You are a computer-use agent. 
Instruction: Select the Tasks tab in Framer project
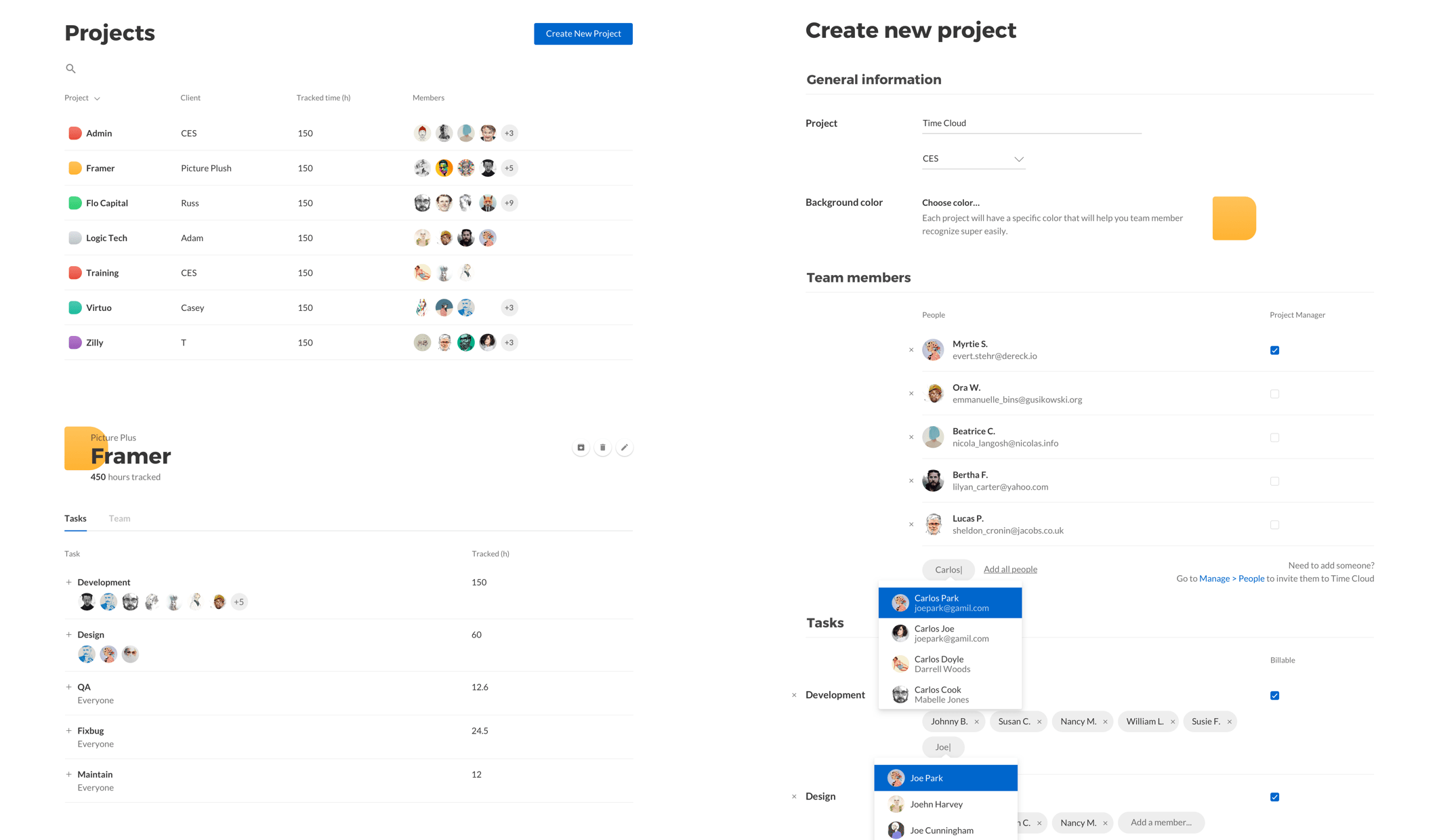75,517
